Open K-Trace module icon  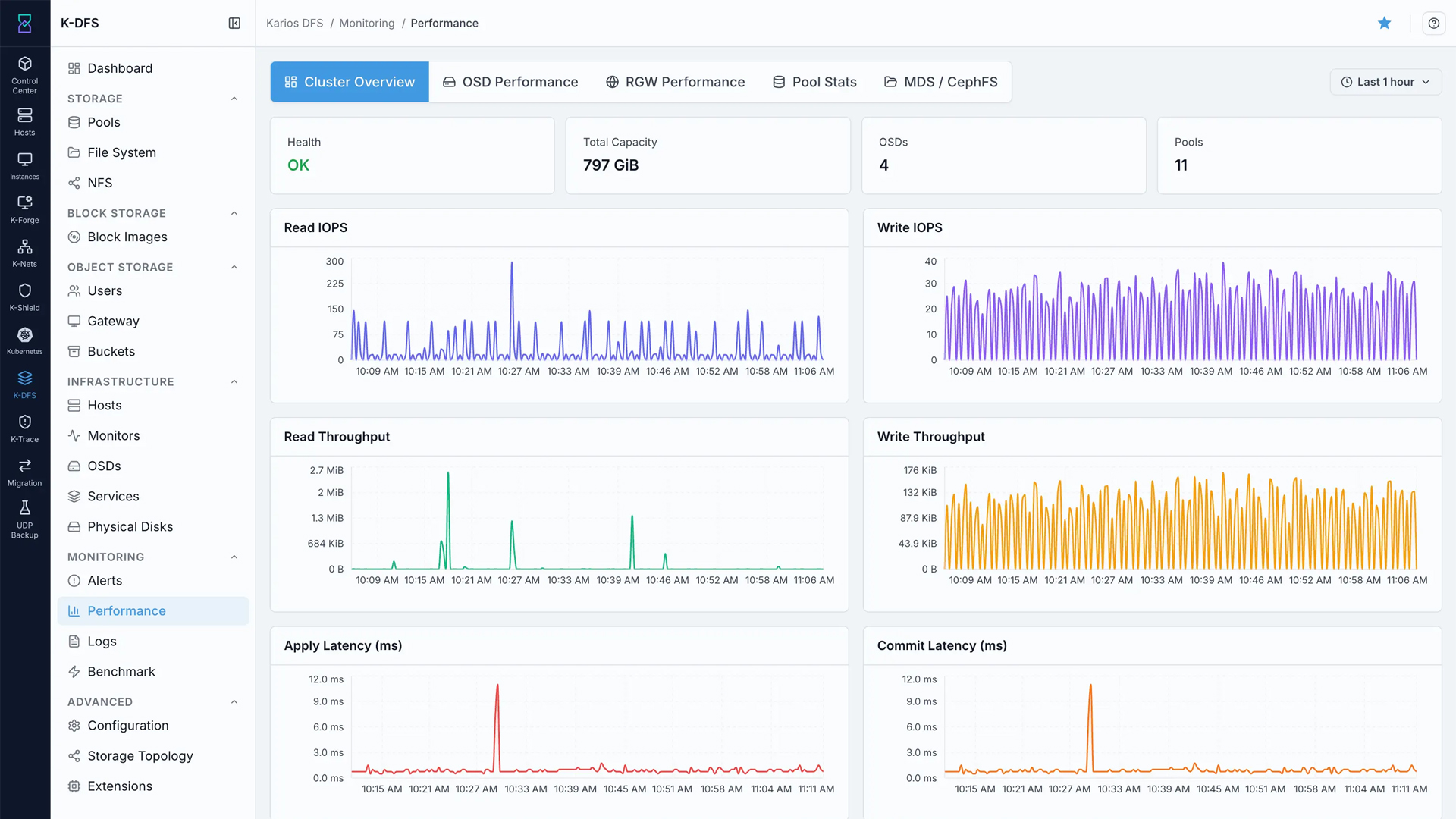tap(25, 428)
